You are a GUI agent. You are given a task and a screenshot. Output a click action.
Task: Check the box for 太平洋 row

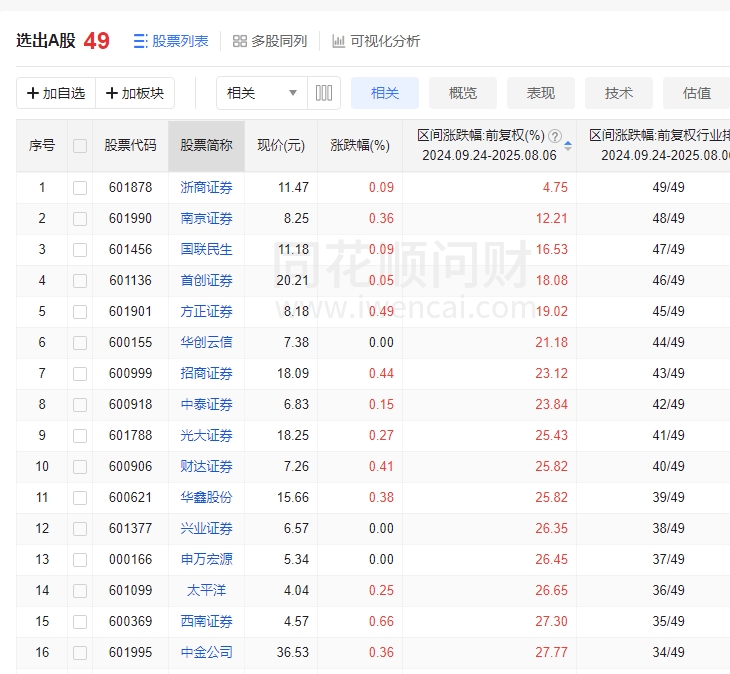coord(80,590)
